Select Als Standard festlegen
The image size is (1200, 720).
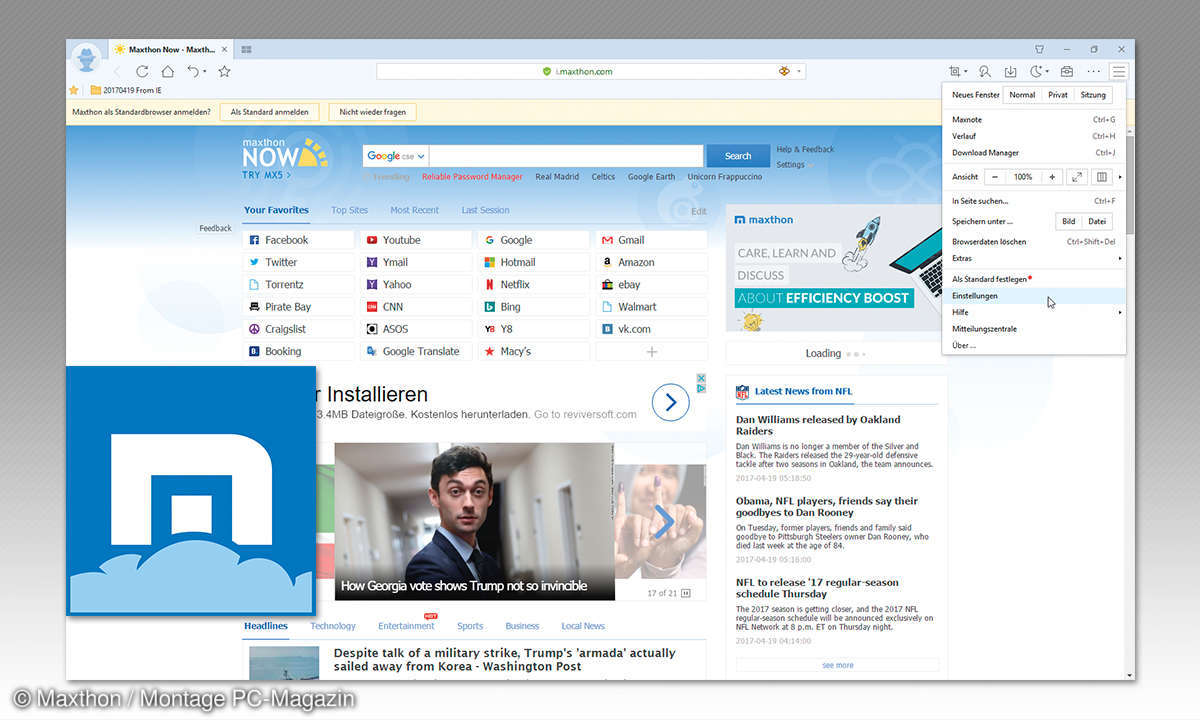tap(1034, 279)
